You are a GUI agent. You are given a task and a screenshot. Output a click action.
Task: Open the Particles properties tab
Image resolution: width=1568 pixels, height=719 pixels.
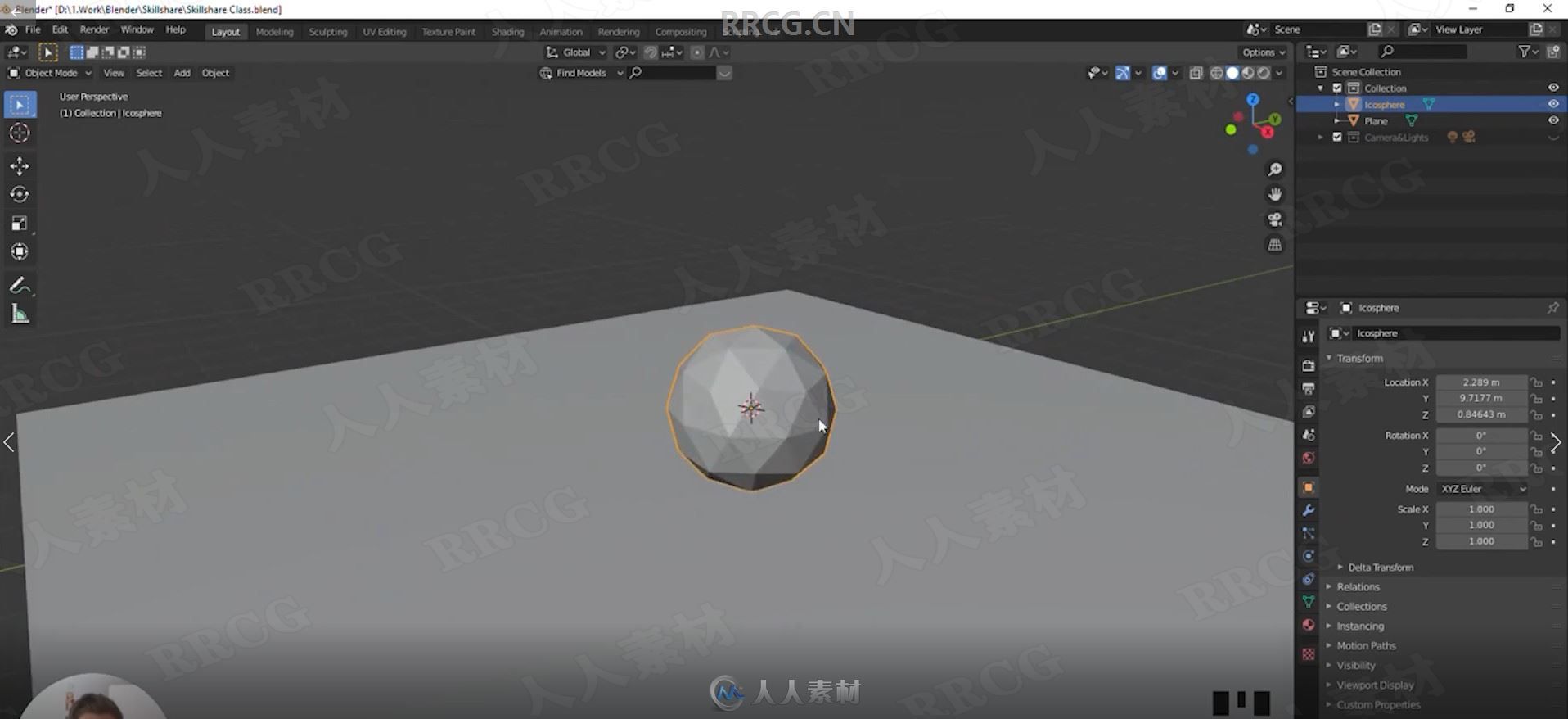[x=1308, y=533]
